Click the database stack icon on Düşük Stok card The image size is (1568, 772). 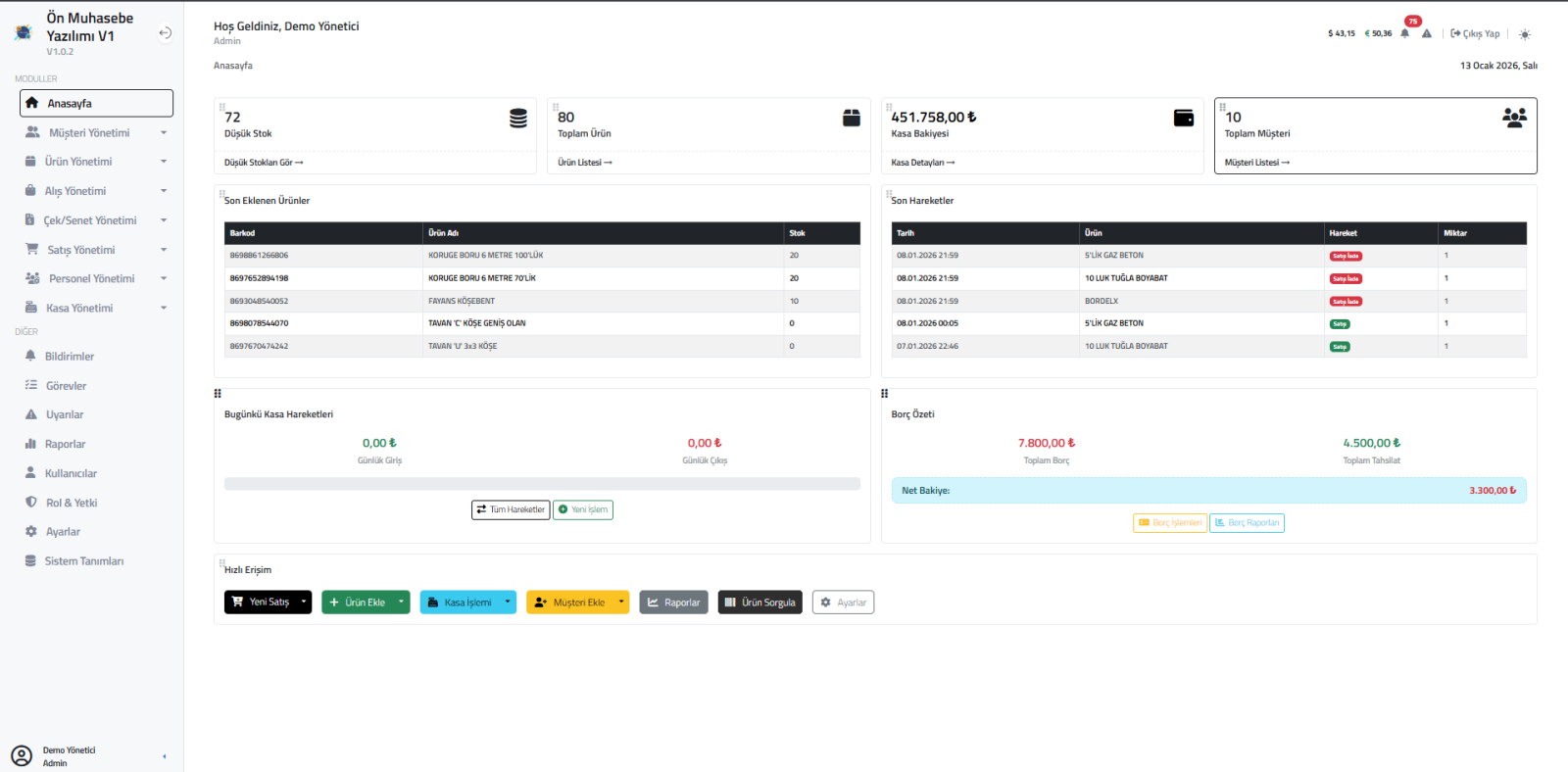click(518, 119)
